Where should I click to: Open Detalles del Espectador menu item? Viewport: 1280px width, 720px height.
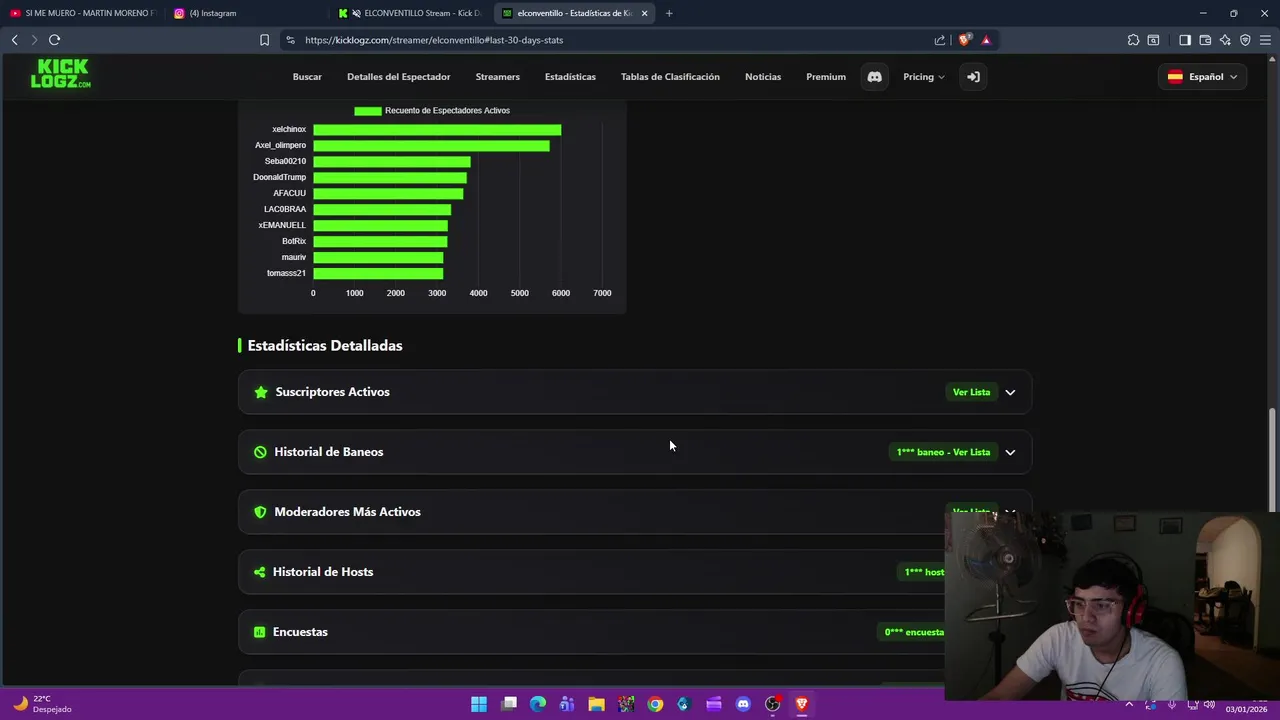click(x=398, y=77)
